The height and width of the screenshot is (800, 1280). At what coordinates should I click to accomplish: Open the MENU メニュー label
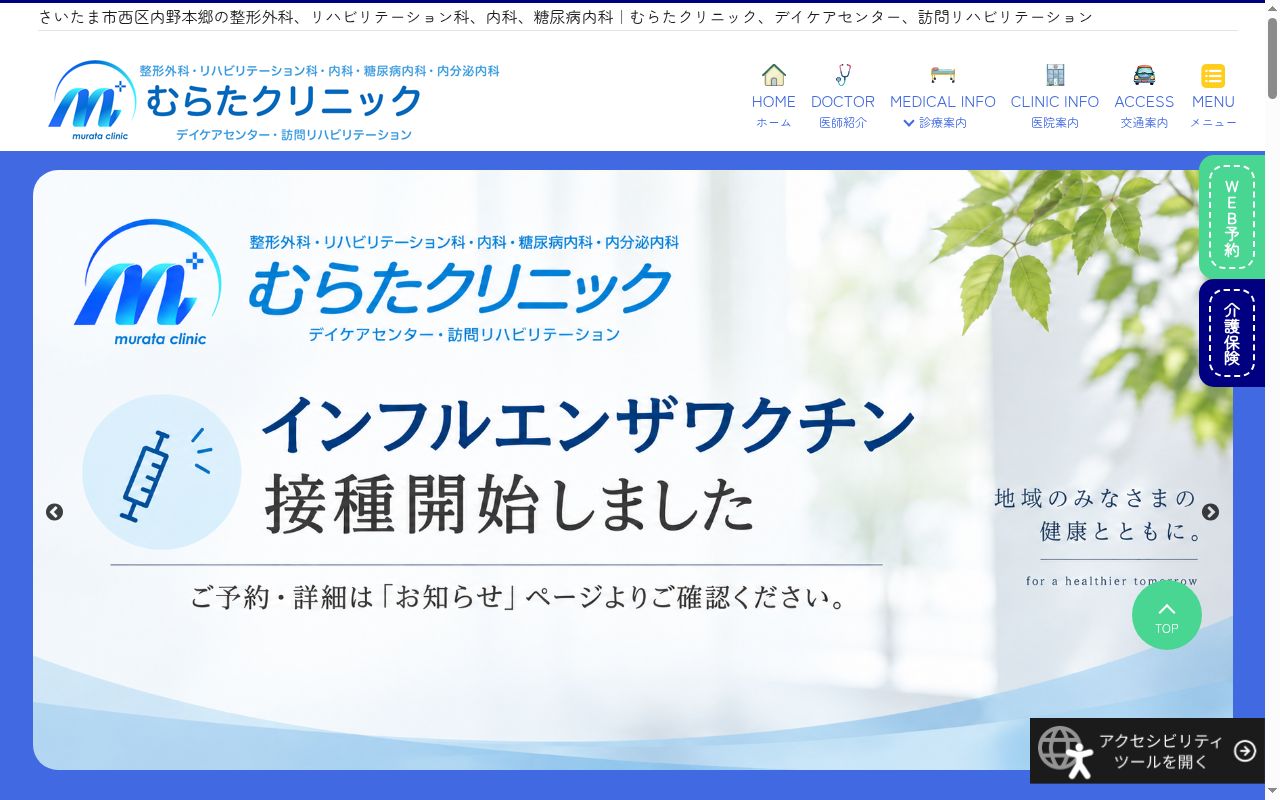(1213, 111)
